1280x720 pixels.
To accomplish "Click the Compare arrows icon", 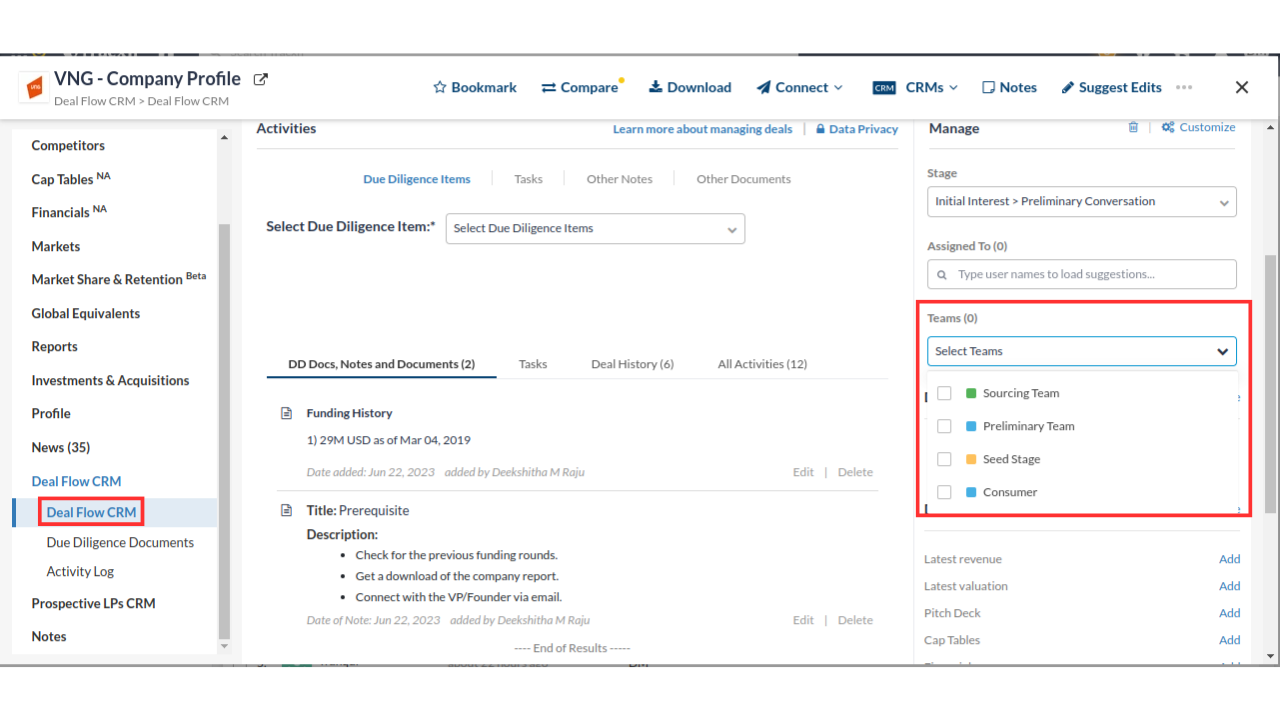I will coord(548,88).
